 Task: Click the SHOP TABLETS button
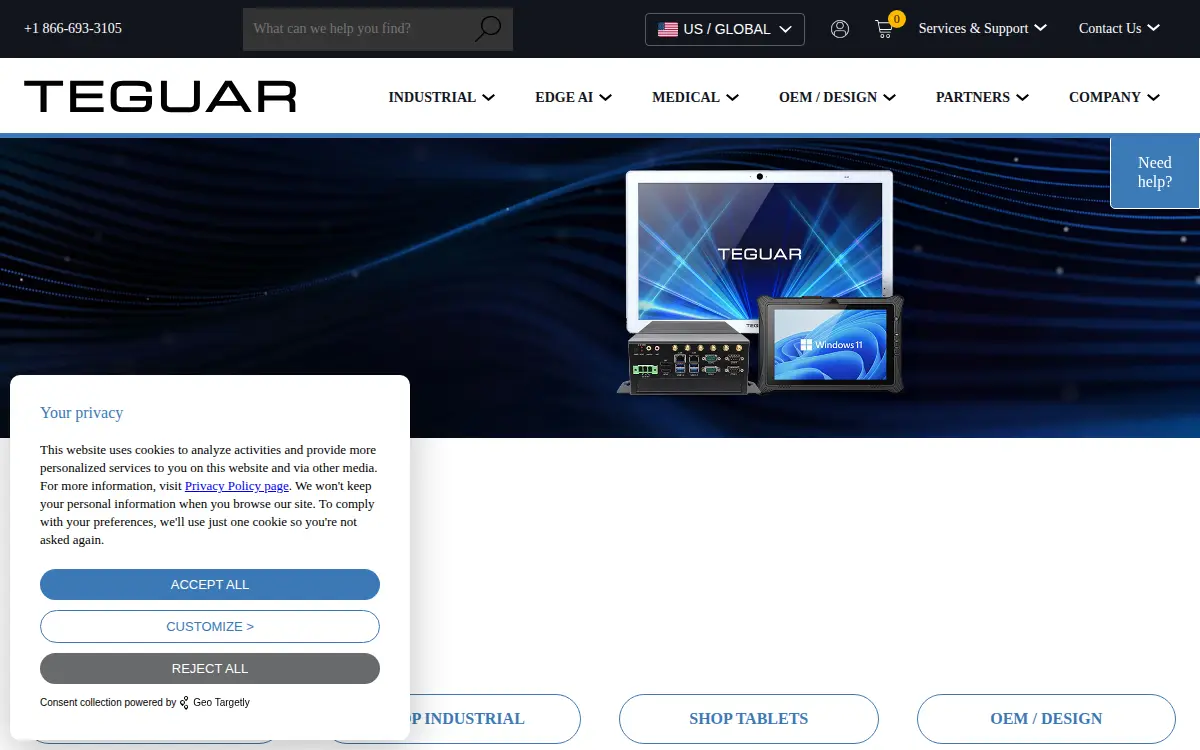click(748, 718)
